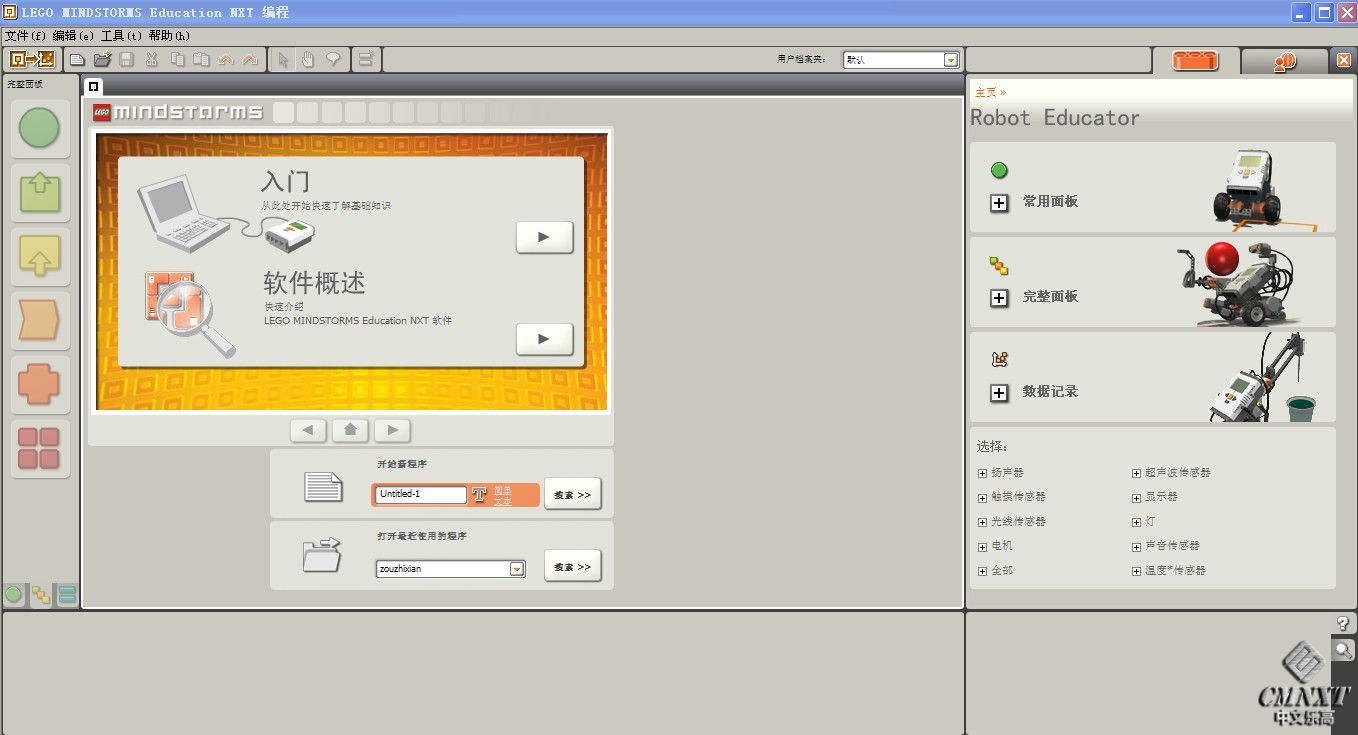This screenshot has width=1358, height=735.
Task: Click the 主页 breadcrumb link
Action: coord(986,92)
